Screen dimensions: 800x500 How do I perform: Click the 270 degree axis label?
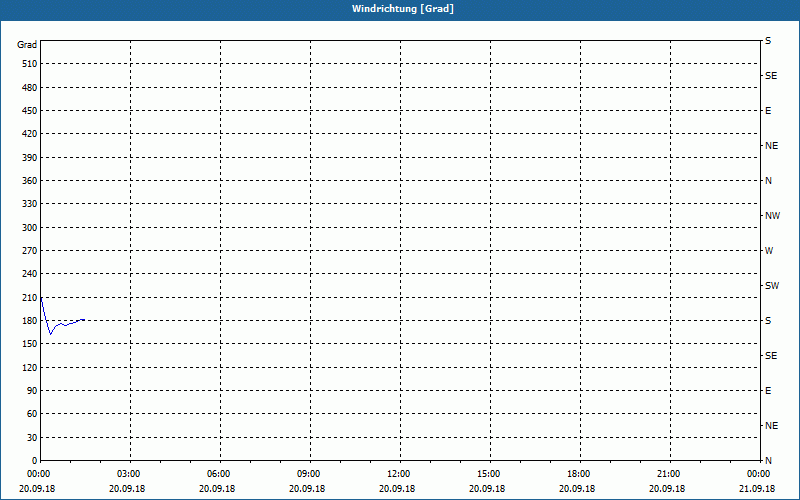pyautogui.click(x=30, y=251)
